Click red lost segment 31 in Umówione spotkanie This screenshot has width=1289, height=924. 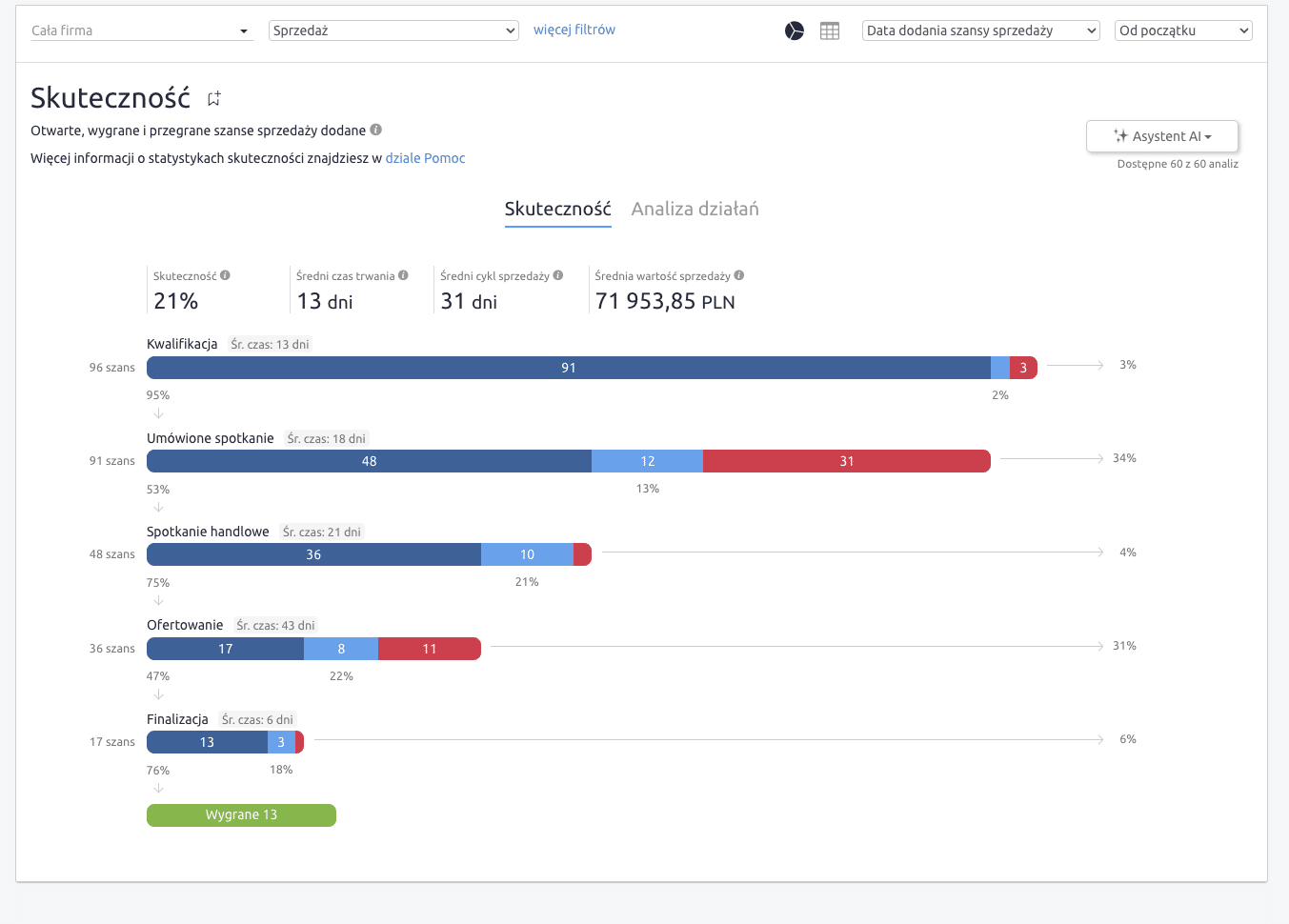(846, 461)
